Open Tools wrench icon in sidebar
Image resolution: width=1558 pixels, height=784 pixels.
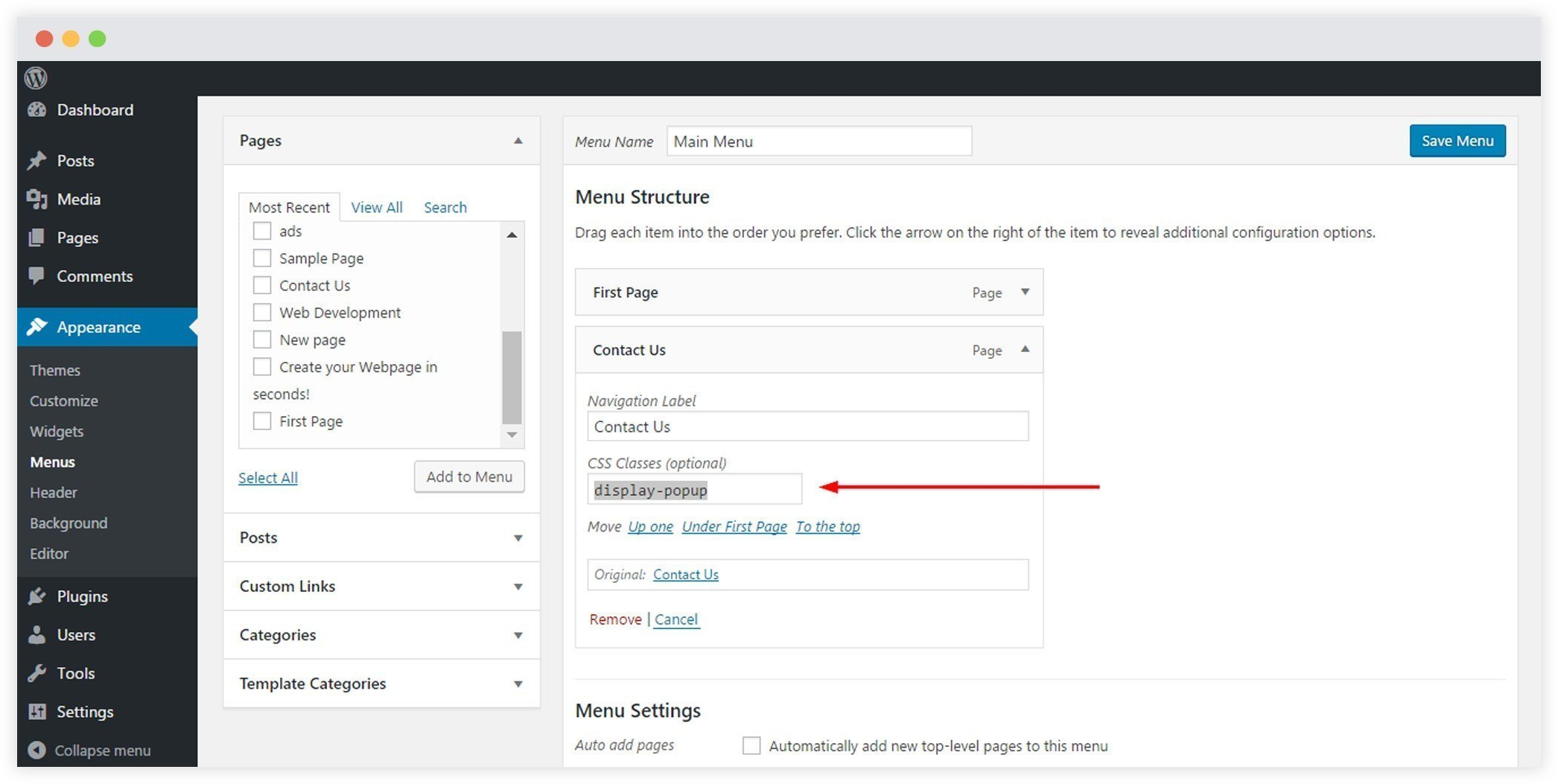pyautogui.click(x=36, y=673)
